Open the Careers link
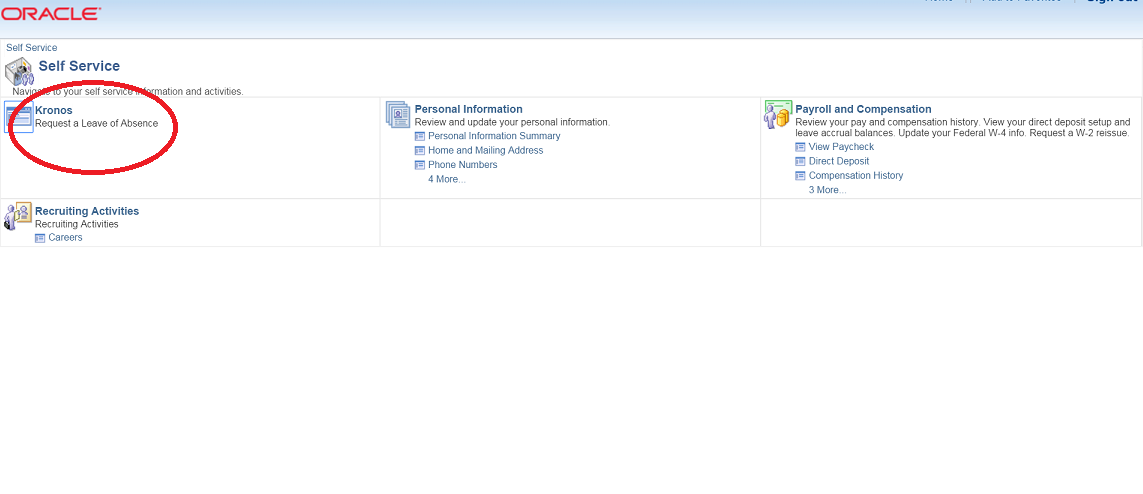 tap(66, 238)
